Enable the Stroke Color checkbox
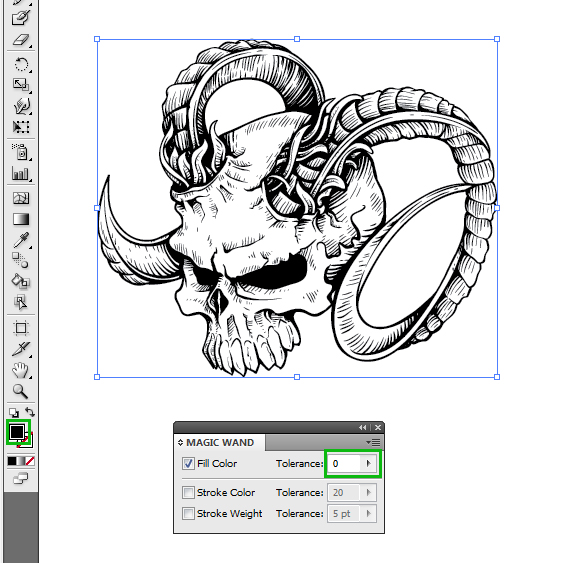Image resolution: width=570 pixels, height=563 pixels. [x=188, y=492]
